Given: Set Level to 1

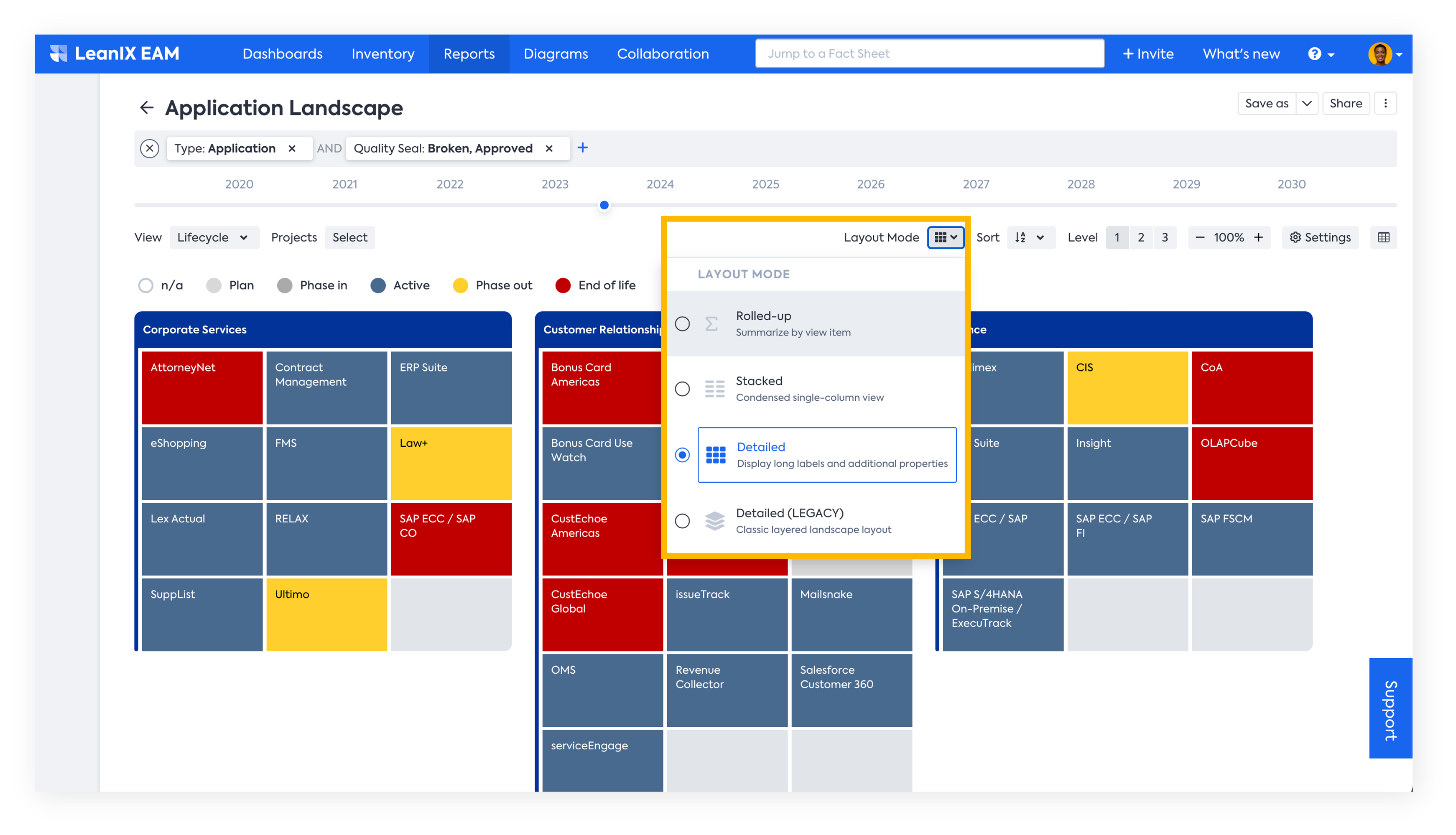Looking at the screenshot, I should click(1116, 237).
